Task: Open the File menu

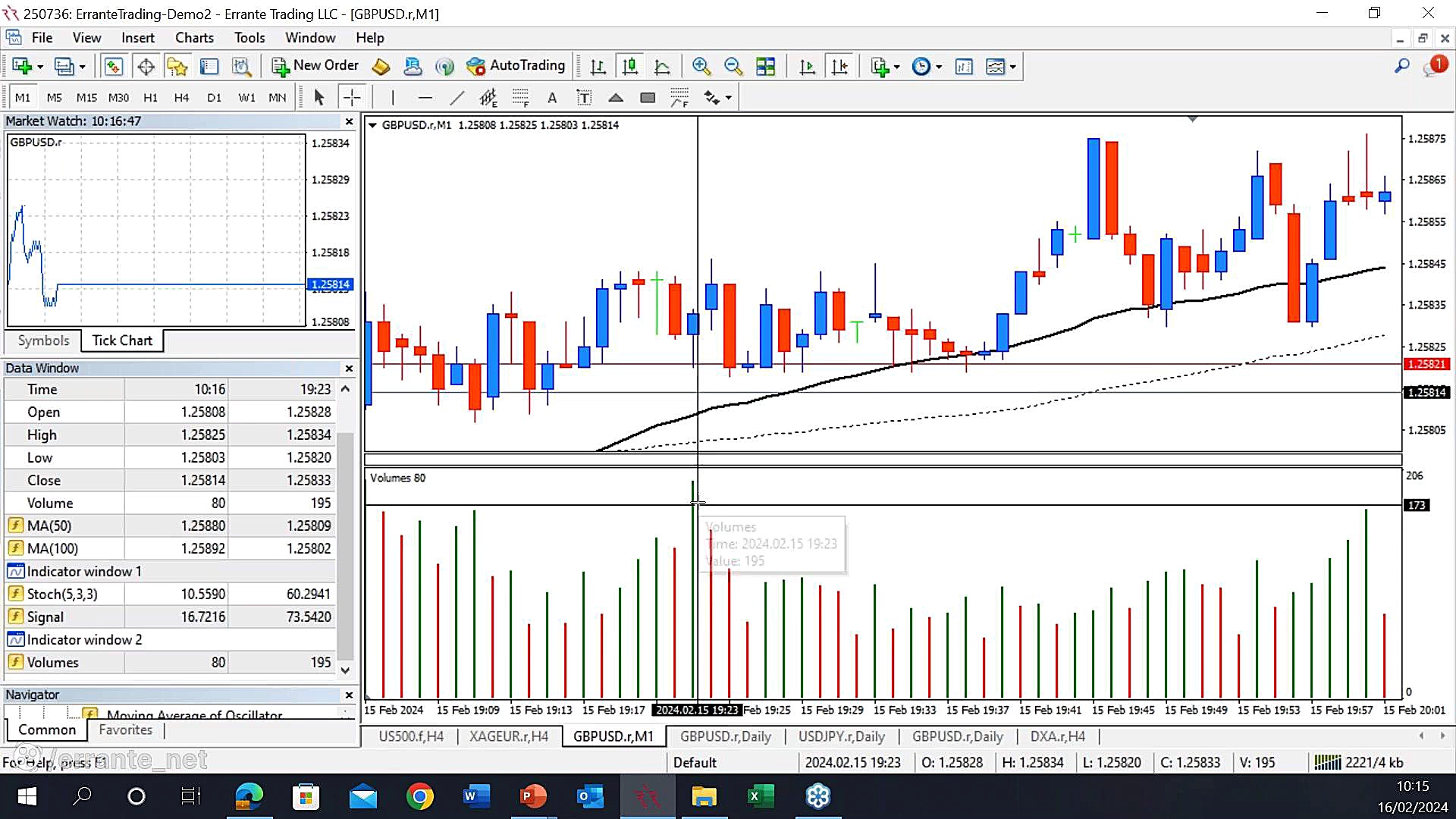Action: tap(42, 38)
